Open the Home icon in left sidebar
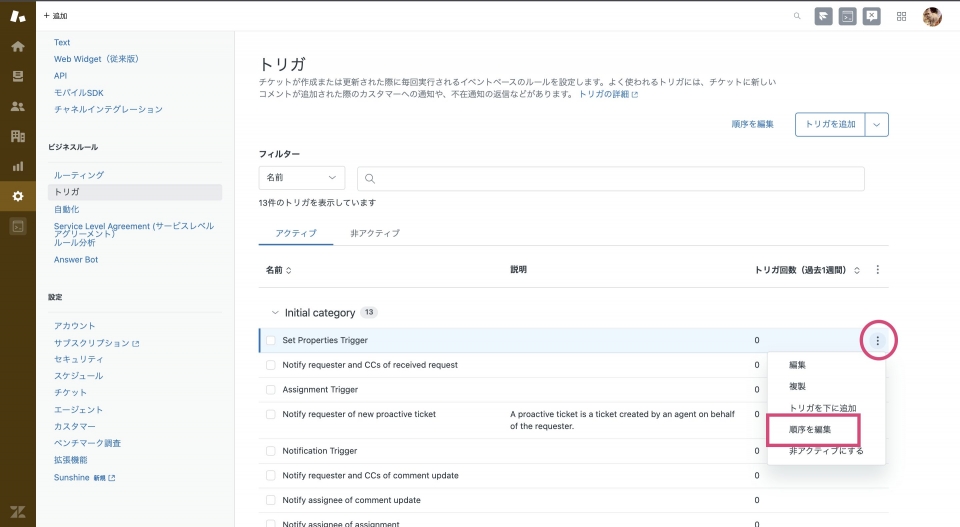 pyautogui.click(x=17, y=46)
